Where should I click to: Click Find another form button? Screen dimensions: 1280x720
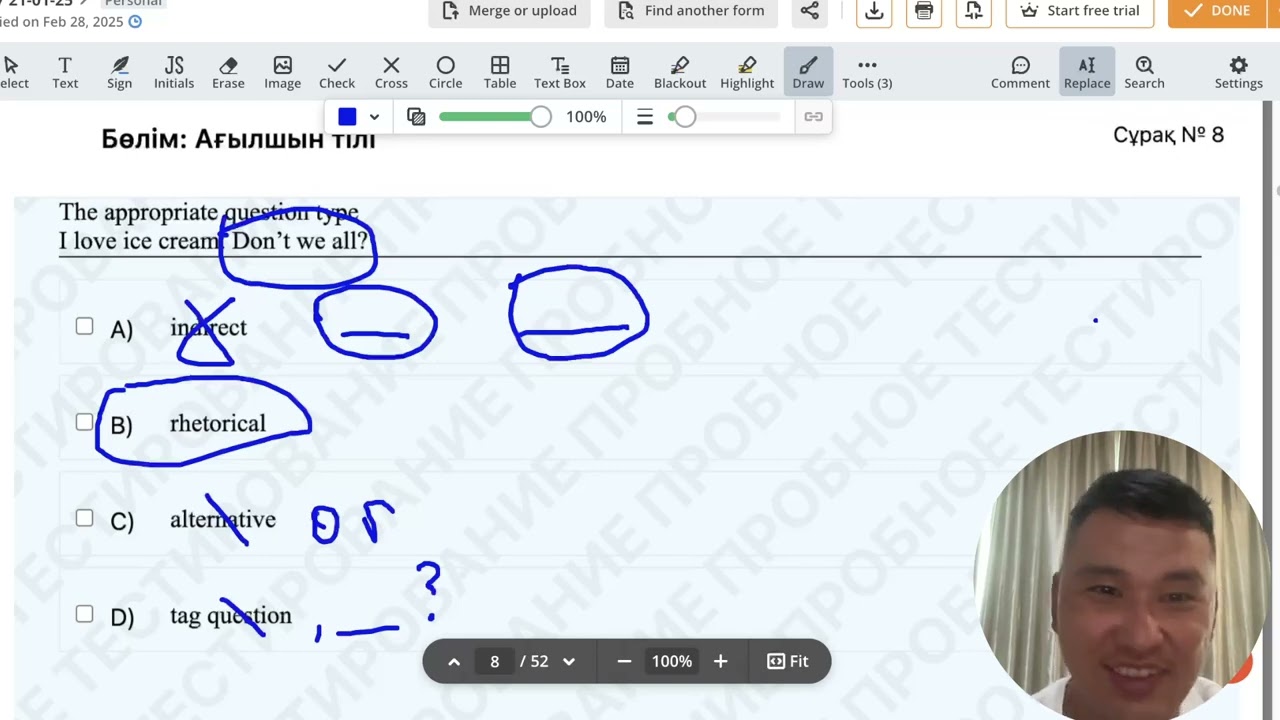click(x=691, y=11)
